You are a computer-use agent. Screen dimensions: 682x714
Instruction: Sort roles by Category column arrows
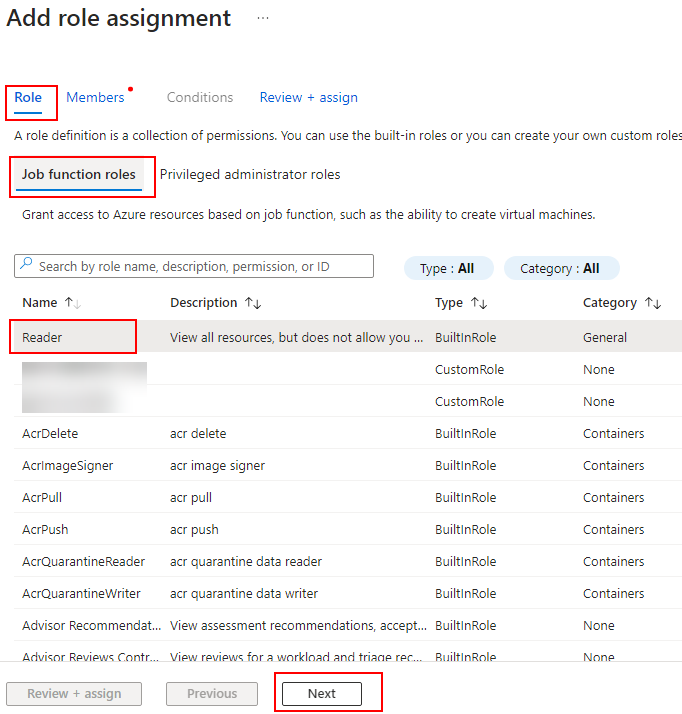click(x=653, y=303)
